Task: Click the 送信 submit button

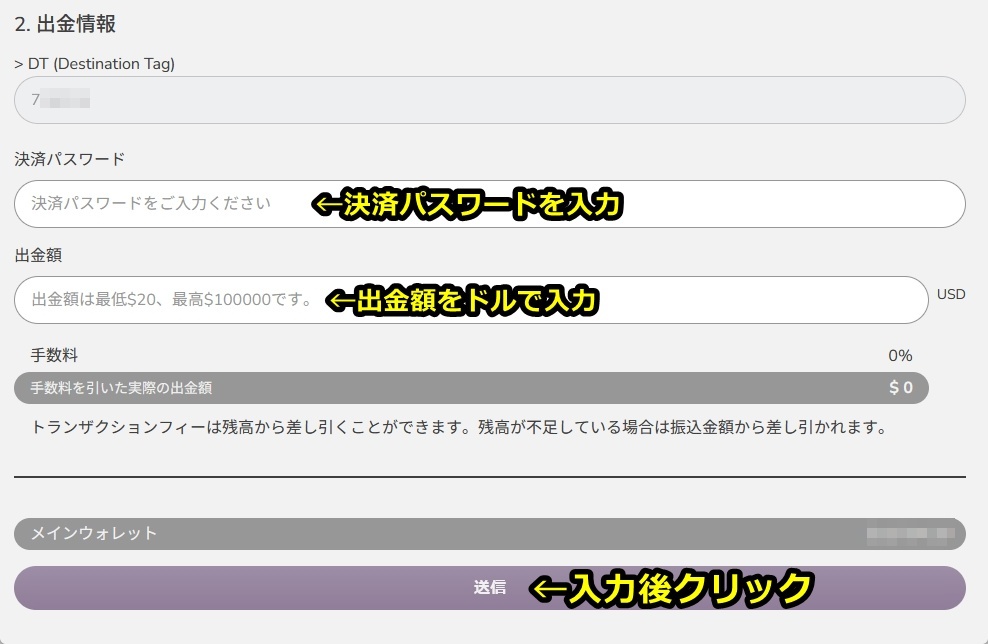Action: [x=490, y=588]
